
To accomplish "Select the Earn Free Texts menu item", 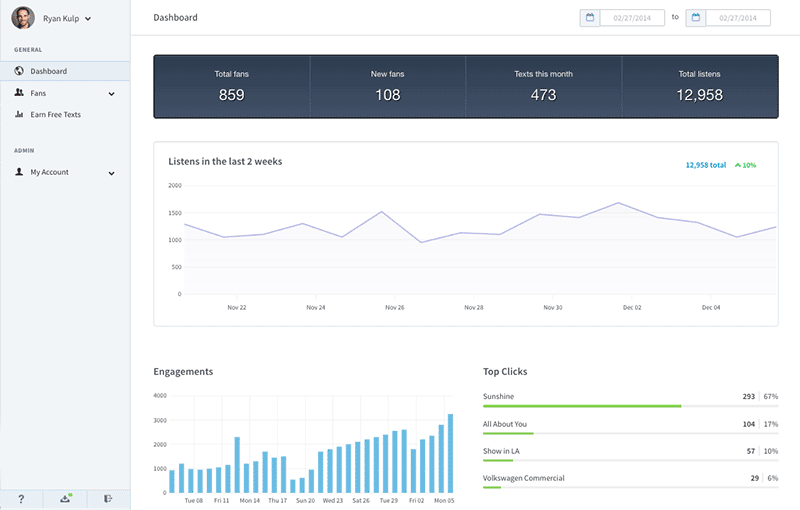I will click(x=55, y=114).
